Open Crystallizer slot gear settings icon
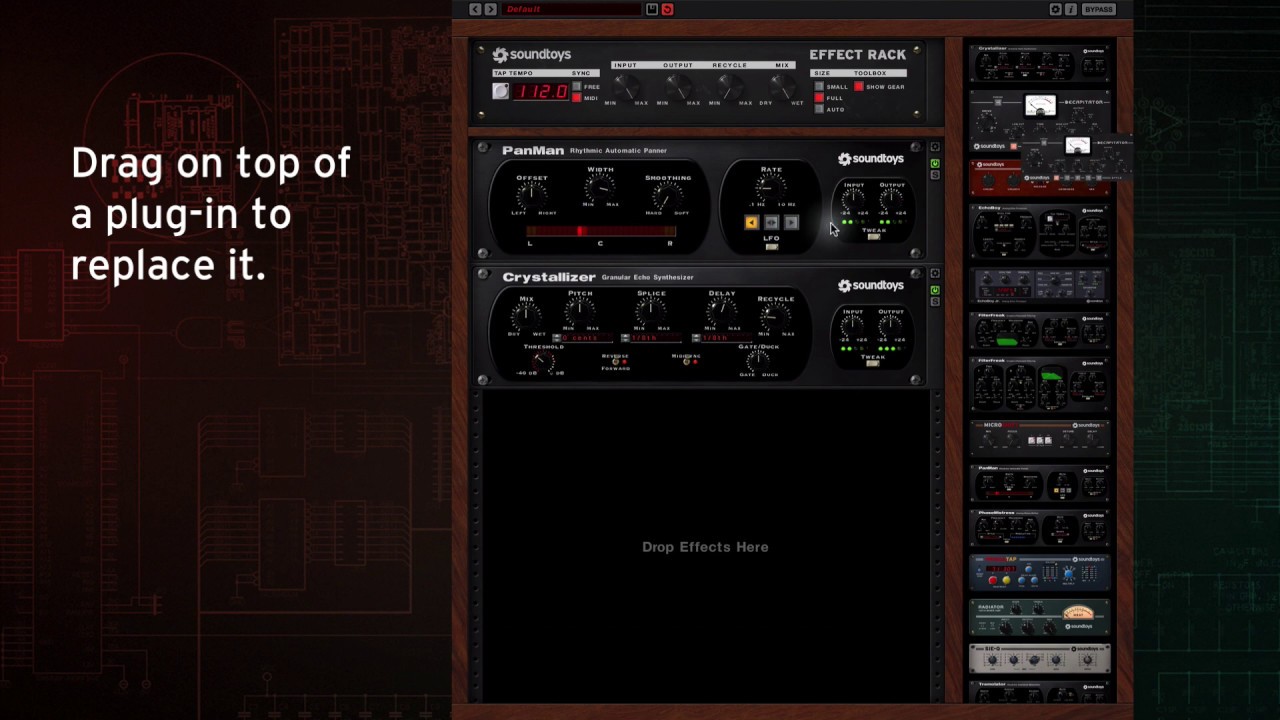1280x720 pixels. (x=935, y=274)
